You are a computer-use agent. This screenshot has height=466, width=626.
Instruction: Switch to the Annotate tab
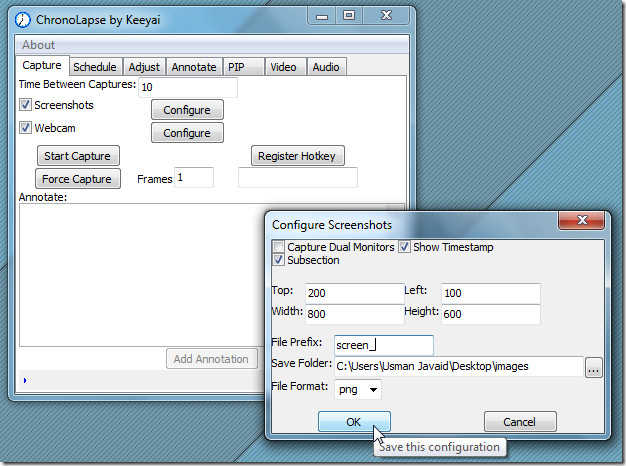194,67
